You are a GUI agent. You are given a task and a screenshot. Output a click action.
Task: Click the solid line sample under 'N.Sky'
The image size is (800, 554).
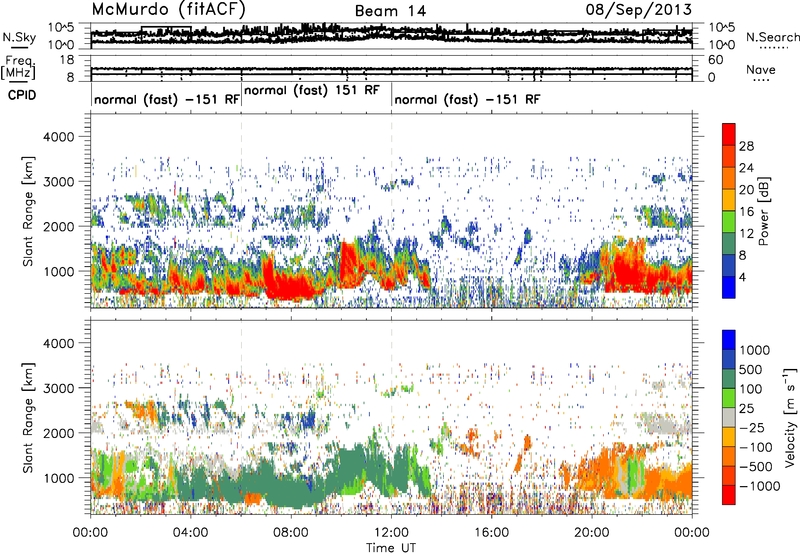[19, 48]
